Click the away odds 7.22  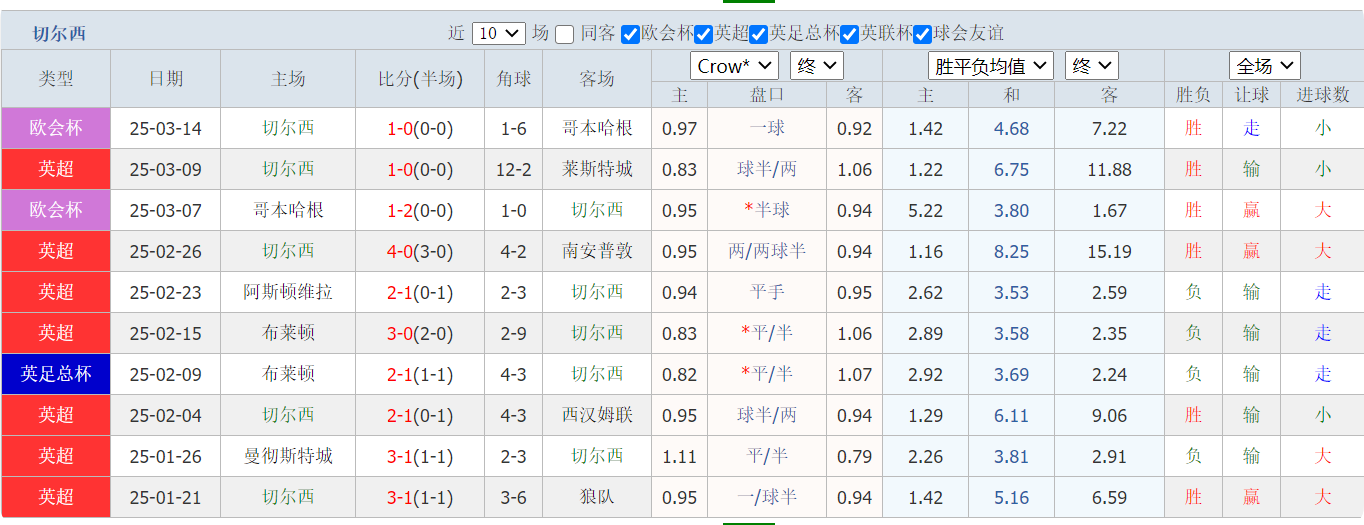(1110, 128)
